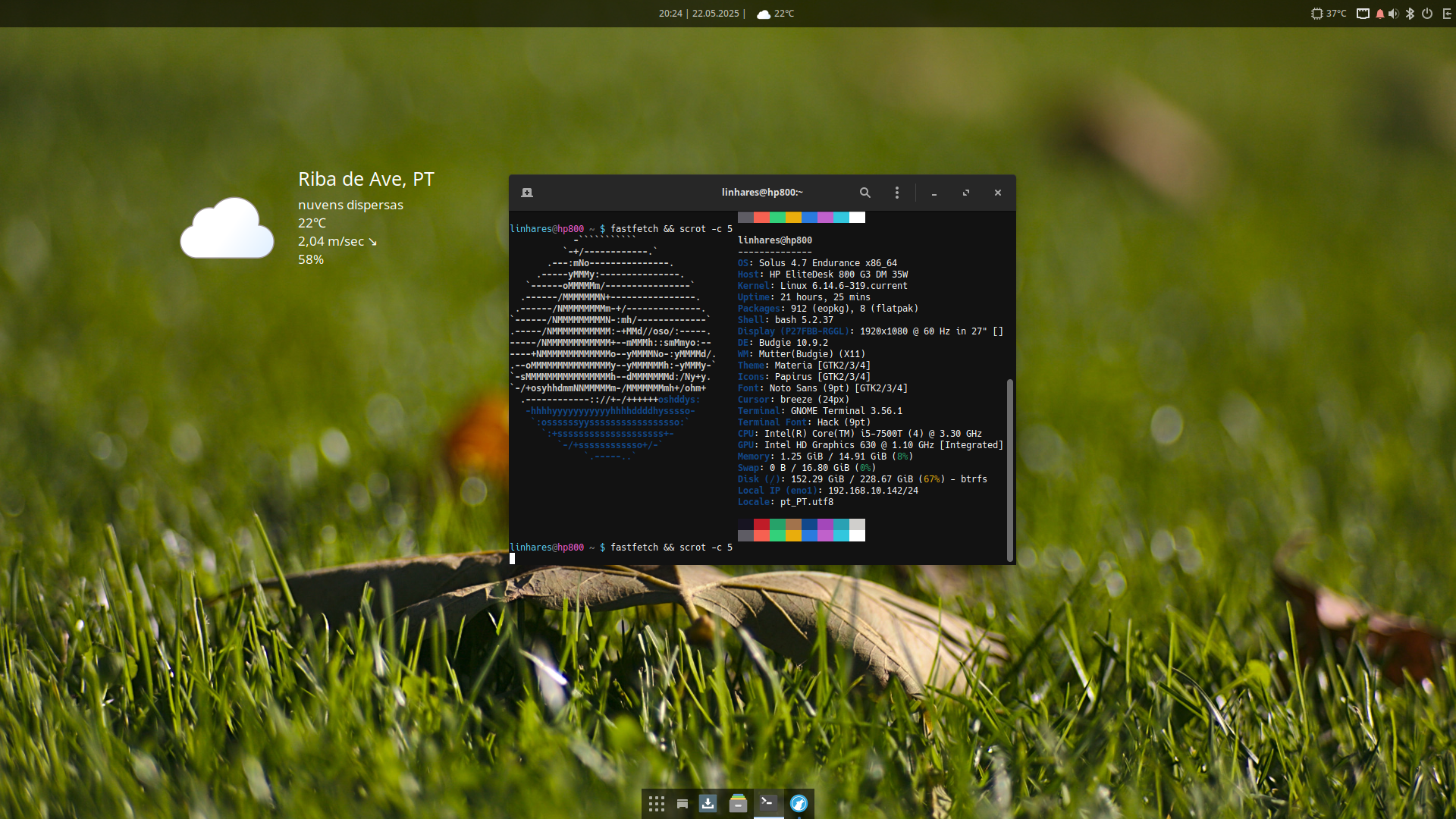The height and width of the screenshot is (819, 1456).
Task: Click the 'Memory: 1.25 GiB / 14.91 GiB' line
Action: [x=825, y=457]
